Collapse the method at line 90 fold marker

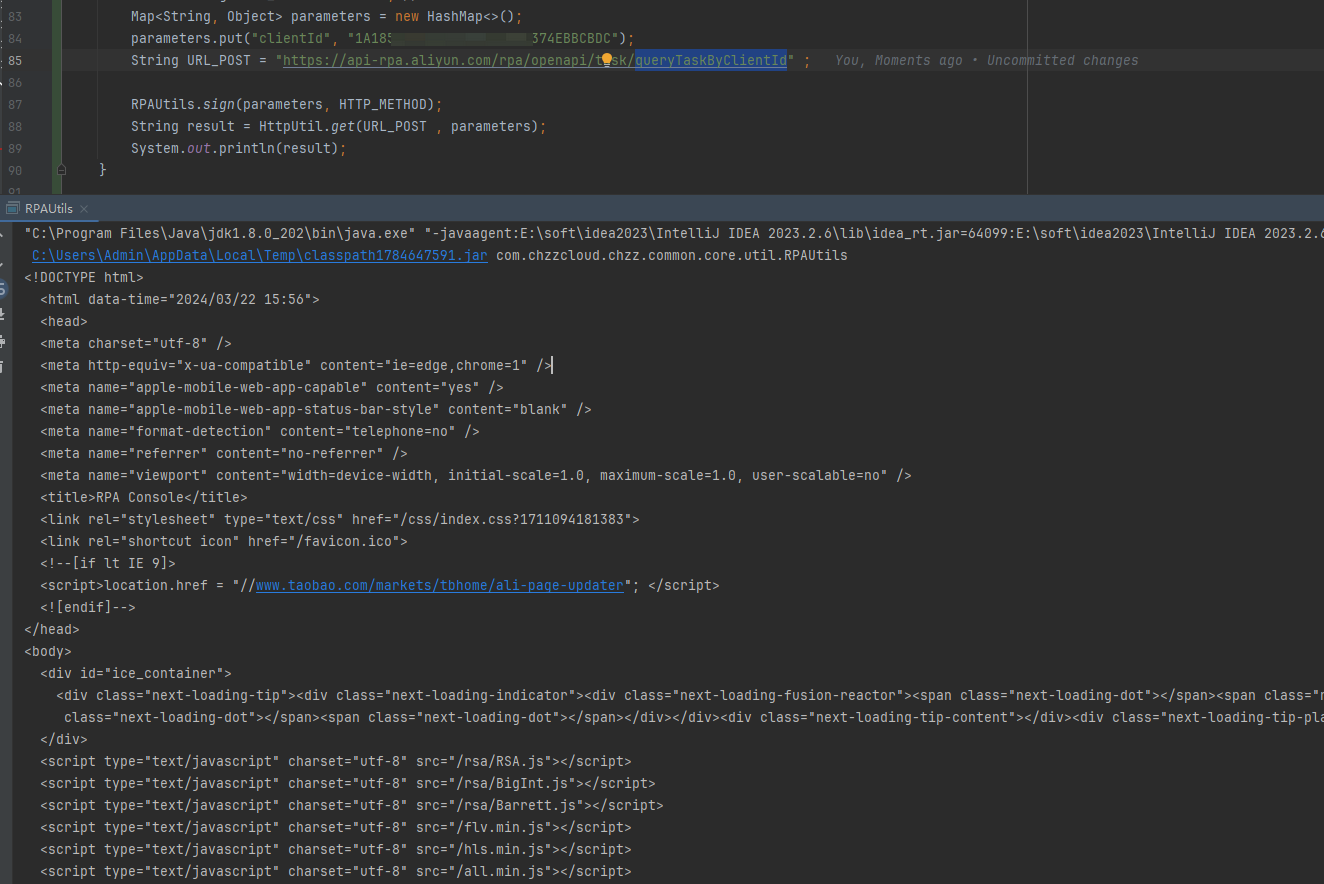62,171
